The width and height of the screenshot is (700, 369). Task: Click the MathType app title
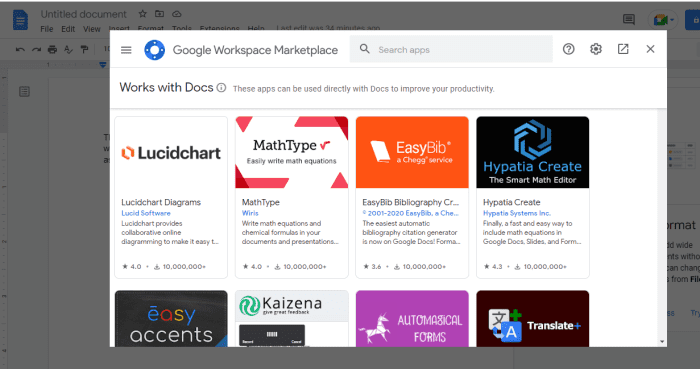[x=261, y=202]
